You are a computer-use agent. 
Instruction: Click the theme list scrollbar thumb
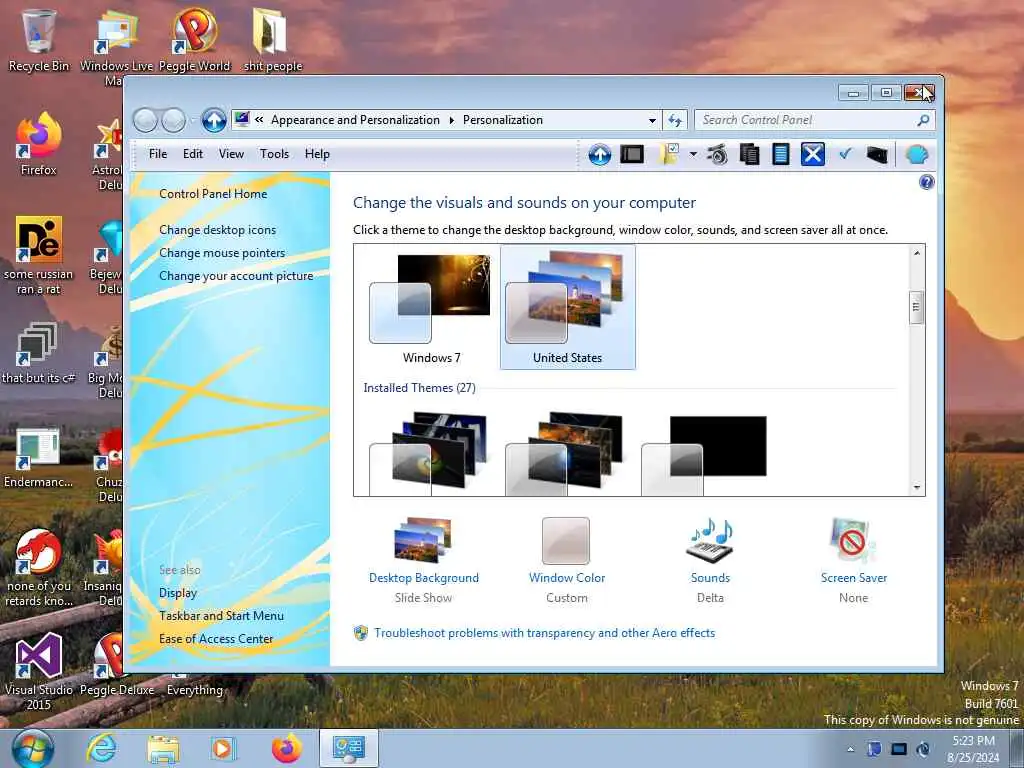pos(917,308)
